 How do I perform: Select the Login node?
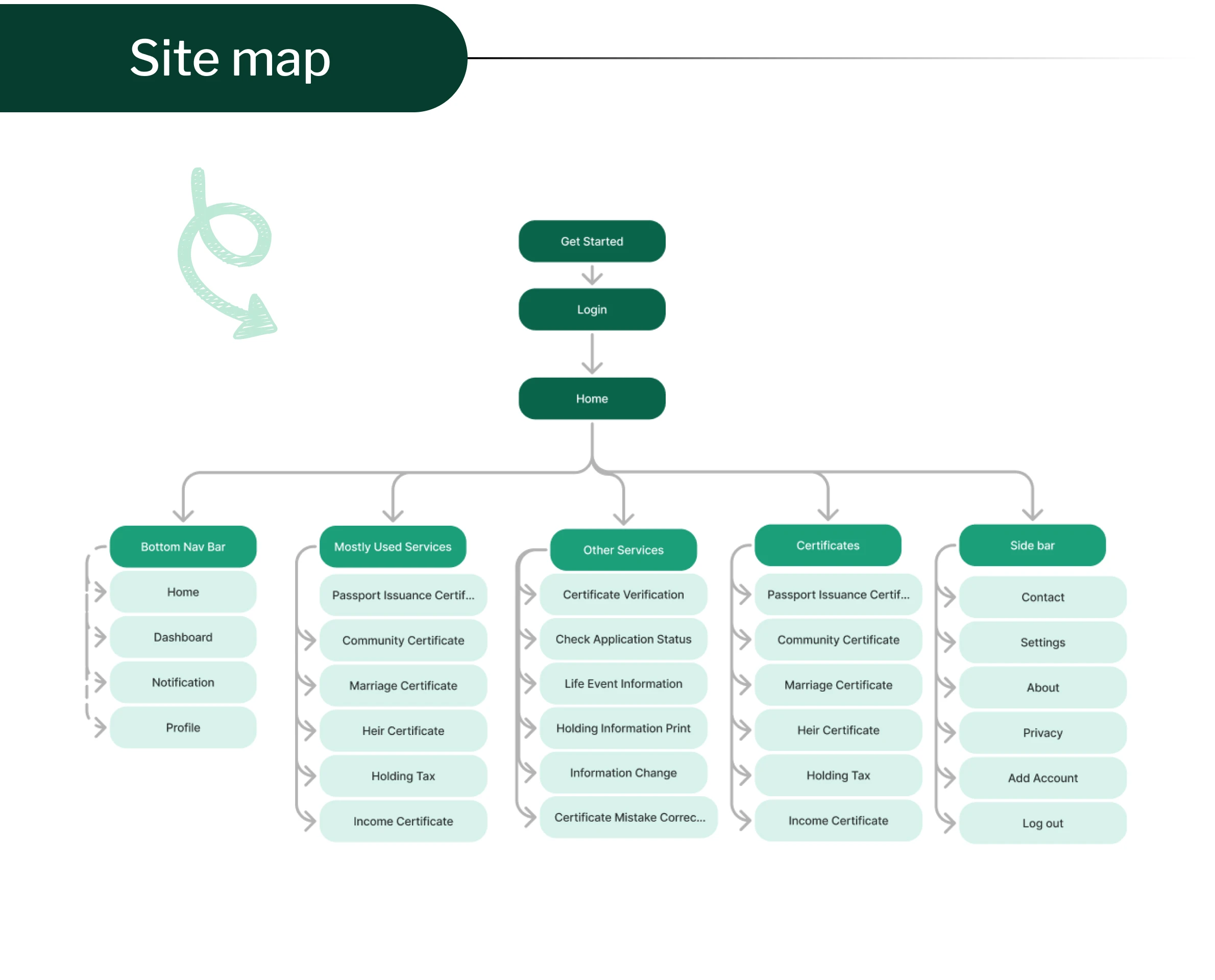pyautogui.click(x=592, y=309)
